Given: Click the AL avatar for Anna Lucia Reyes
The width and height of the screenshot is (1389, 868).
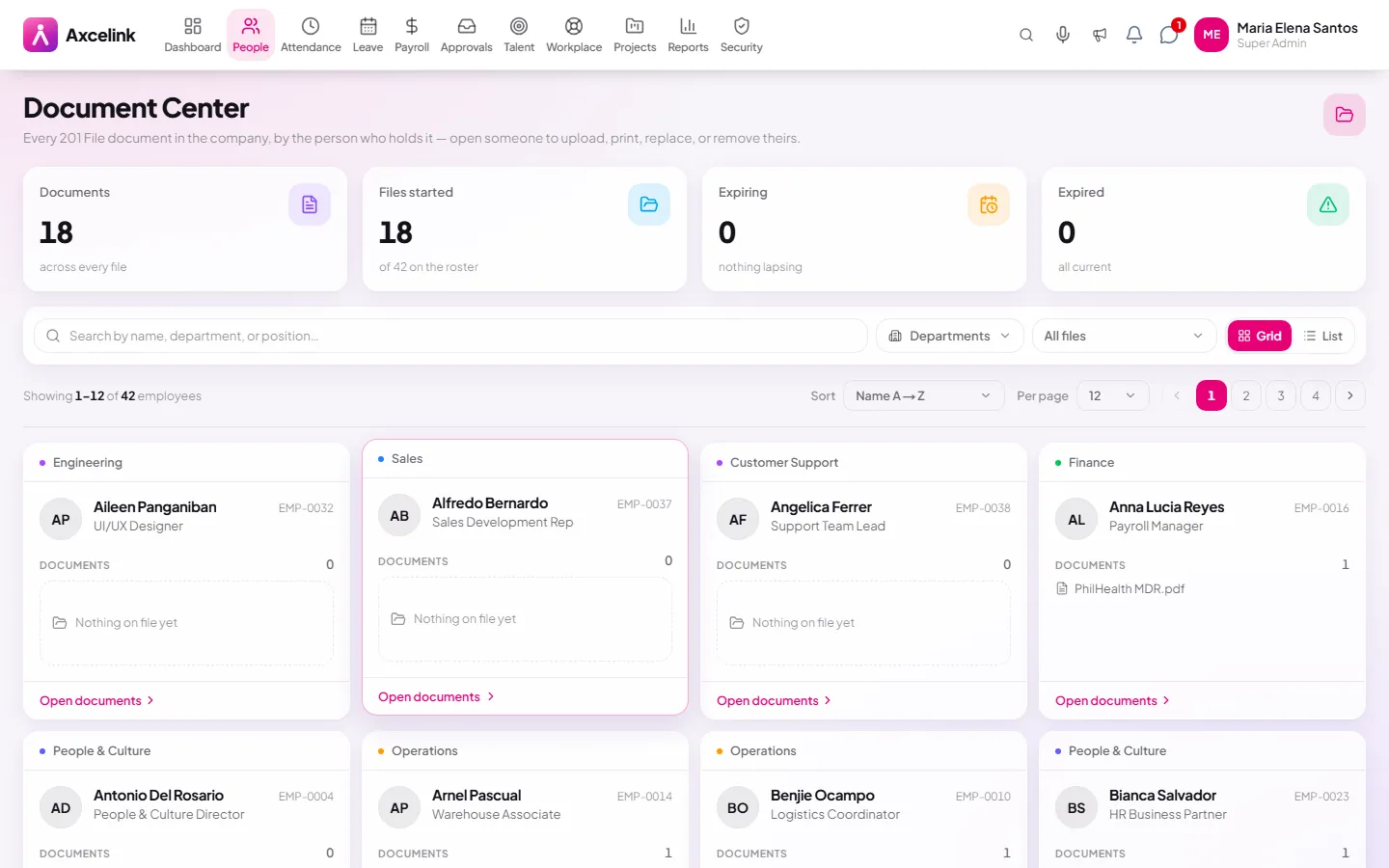Looking at the screenshot, I should pos(1076,519).
